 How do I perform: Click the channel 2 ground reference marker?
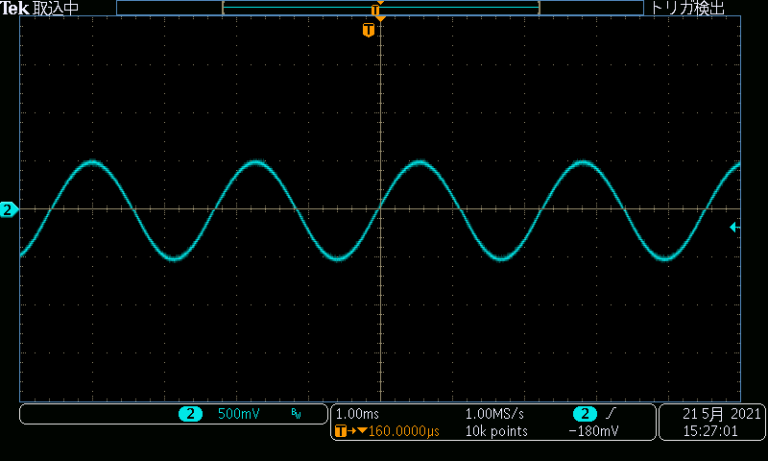click(x=8, y=209)
